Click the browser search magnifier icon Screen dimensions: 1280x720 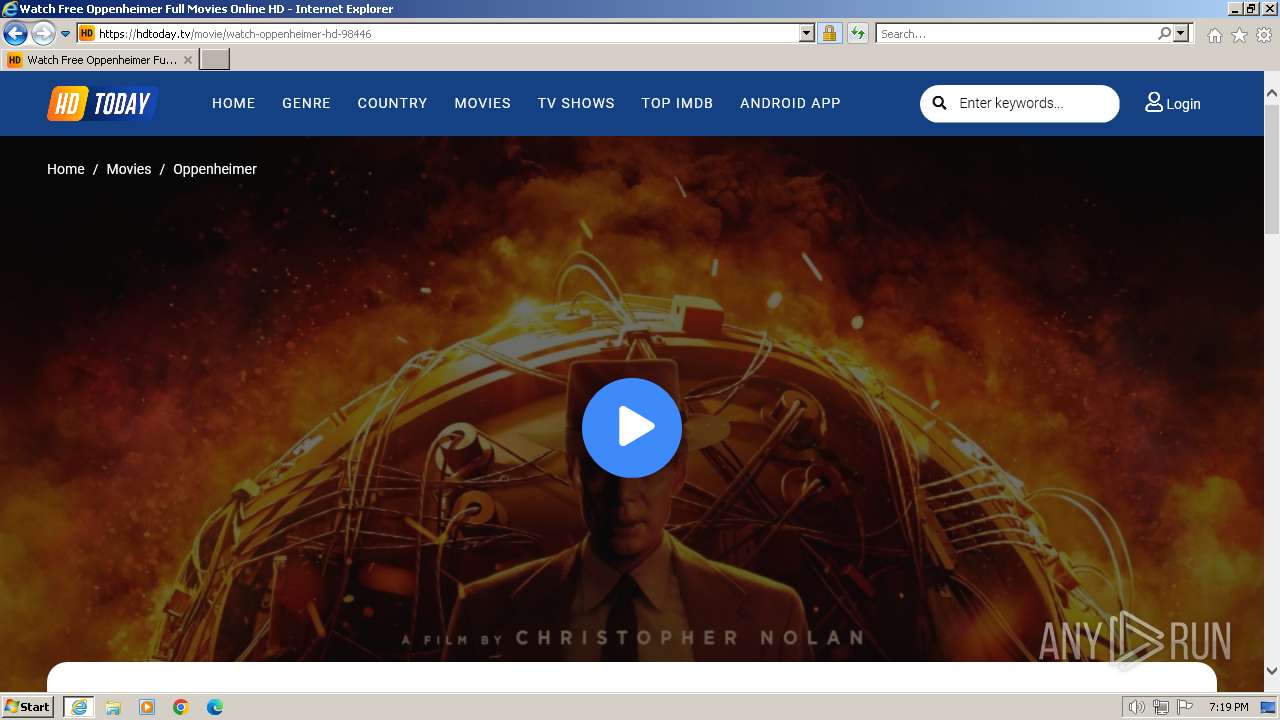click(x=1164, y=33)
